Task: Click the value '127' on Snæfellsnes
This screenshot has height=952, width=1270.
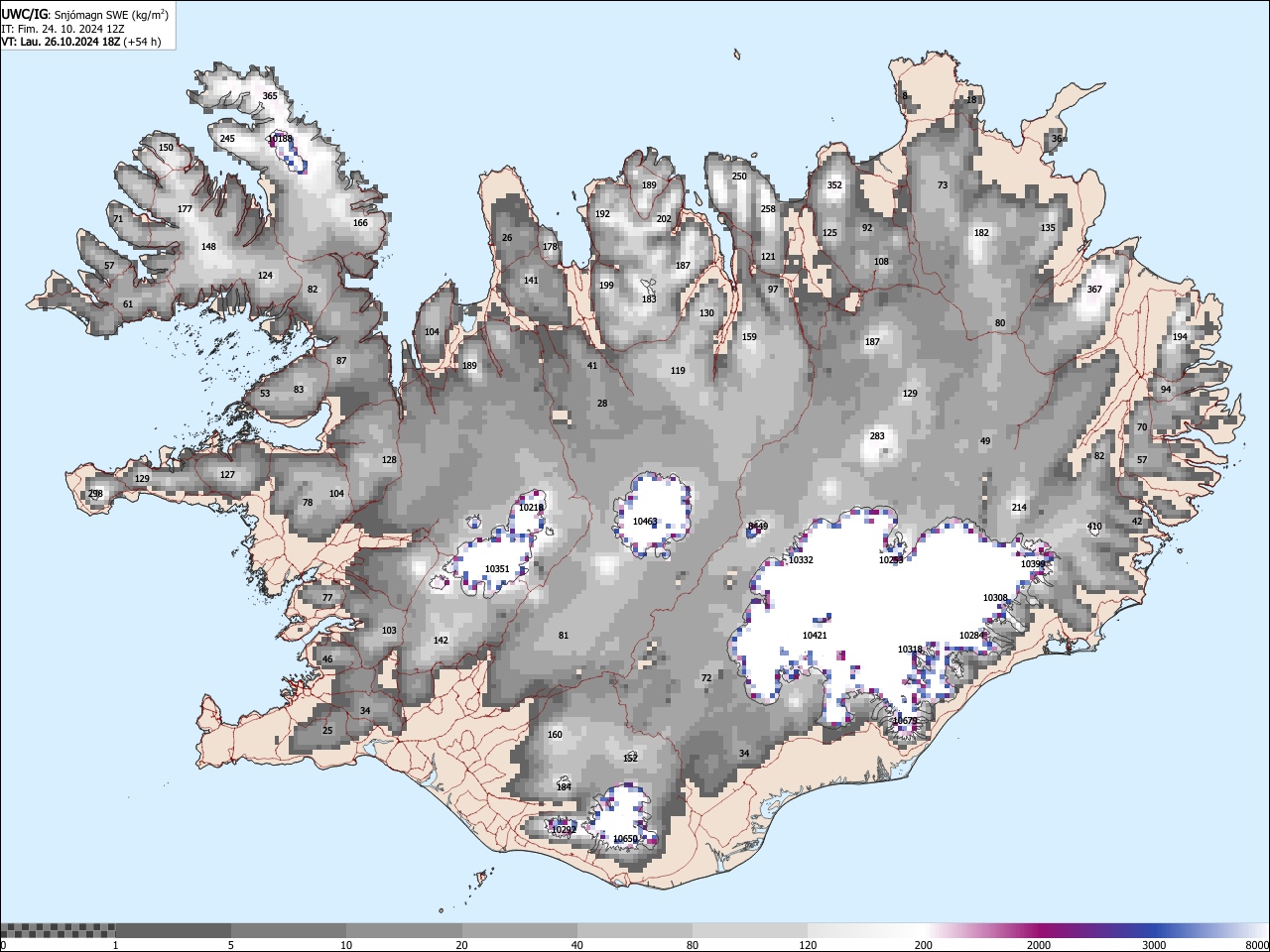Action: point(227,475)
